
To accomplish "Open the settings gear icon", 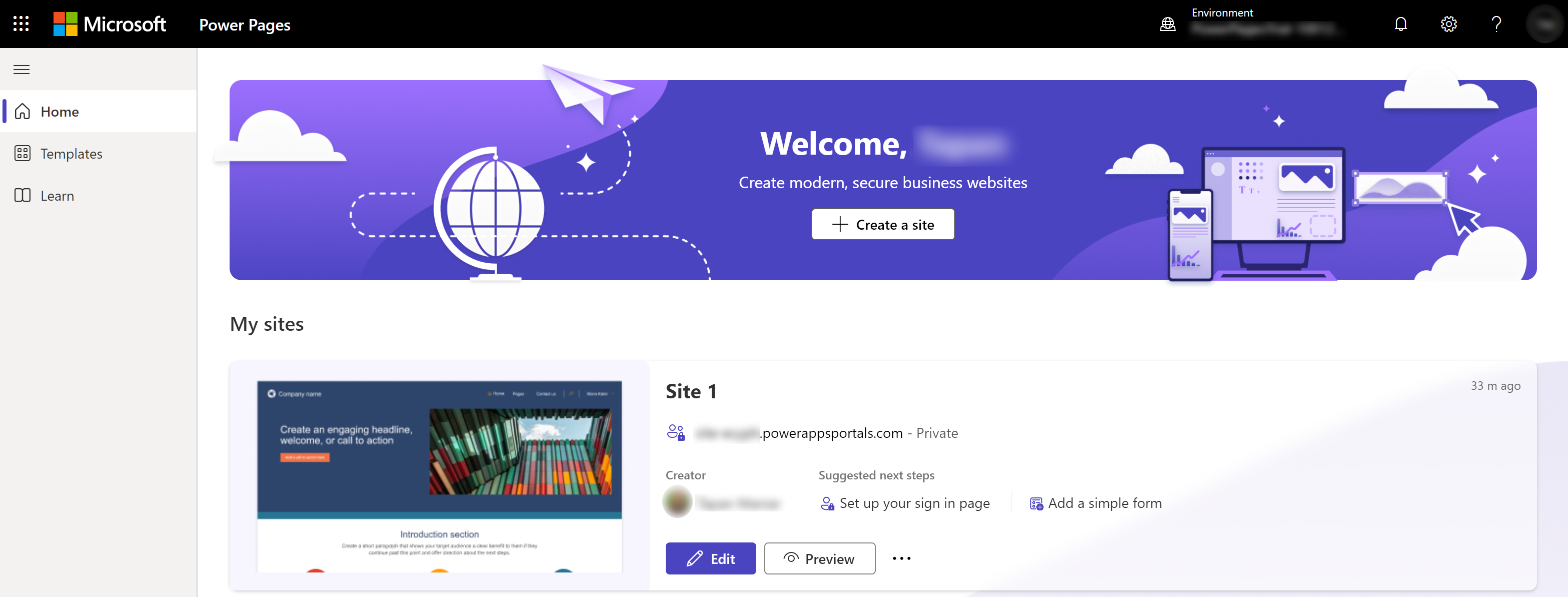I will tap(1449, 24).
